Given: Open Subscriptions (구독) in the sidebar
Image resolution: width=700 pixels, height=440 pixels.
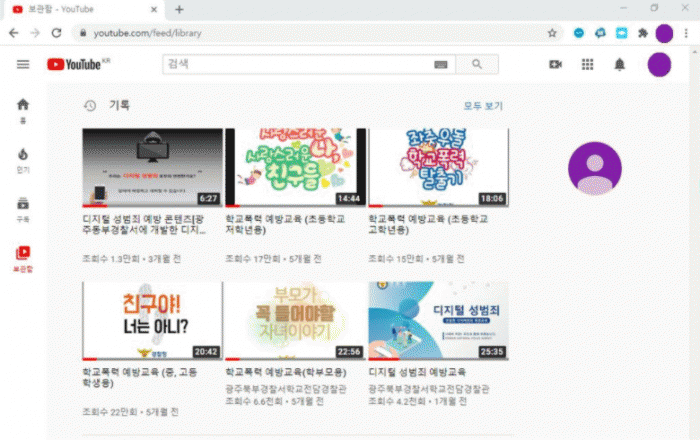Looking at the screenshot, I should [x=23, y=207].
